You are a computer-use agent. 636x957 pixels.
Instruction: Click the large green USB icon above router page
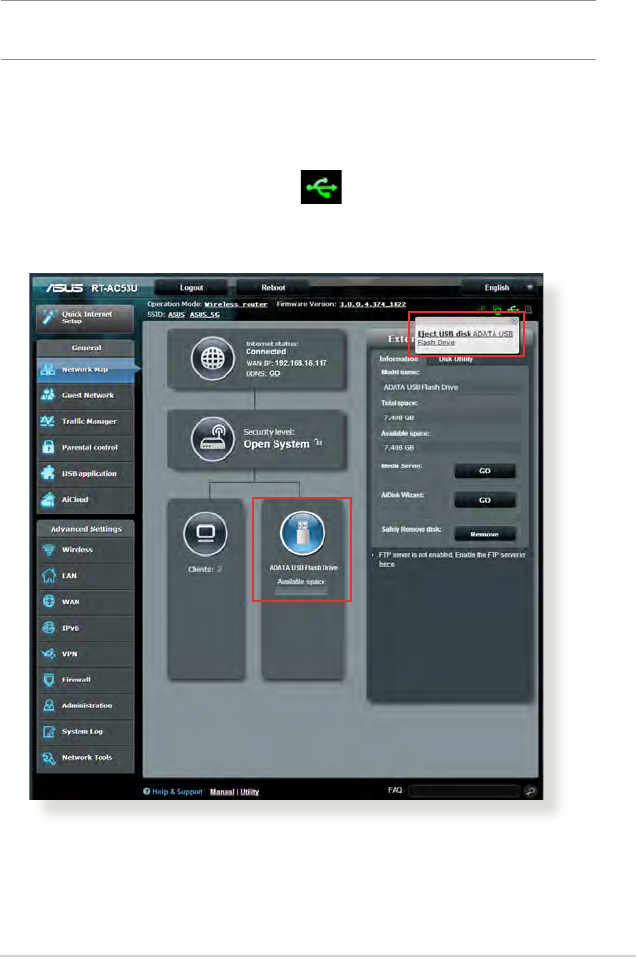click(x=321, y=187)
